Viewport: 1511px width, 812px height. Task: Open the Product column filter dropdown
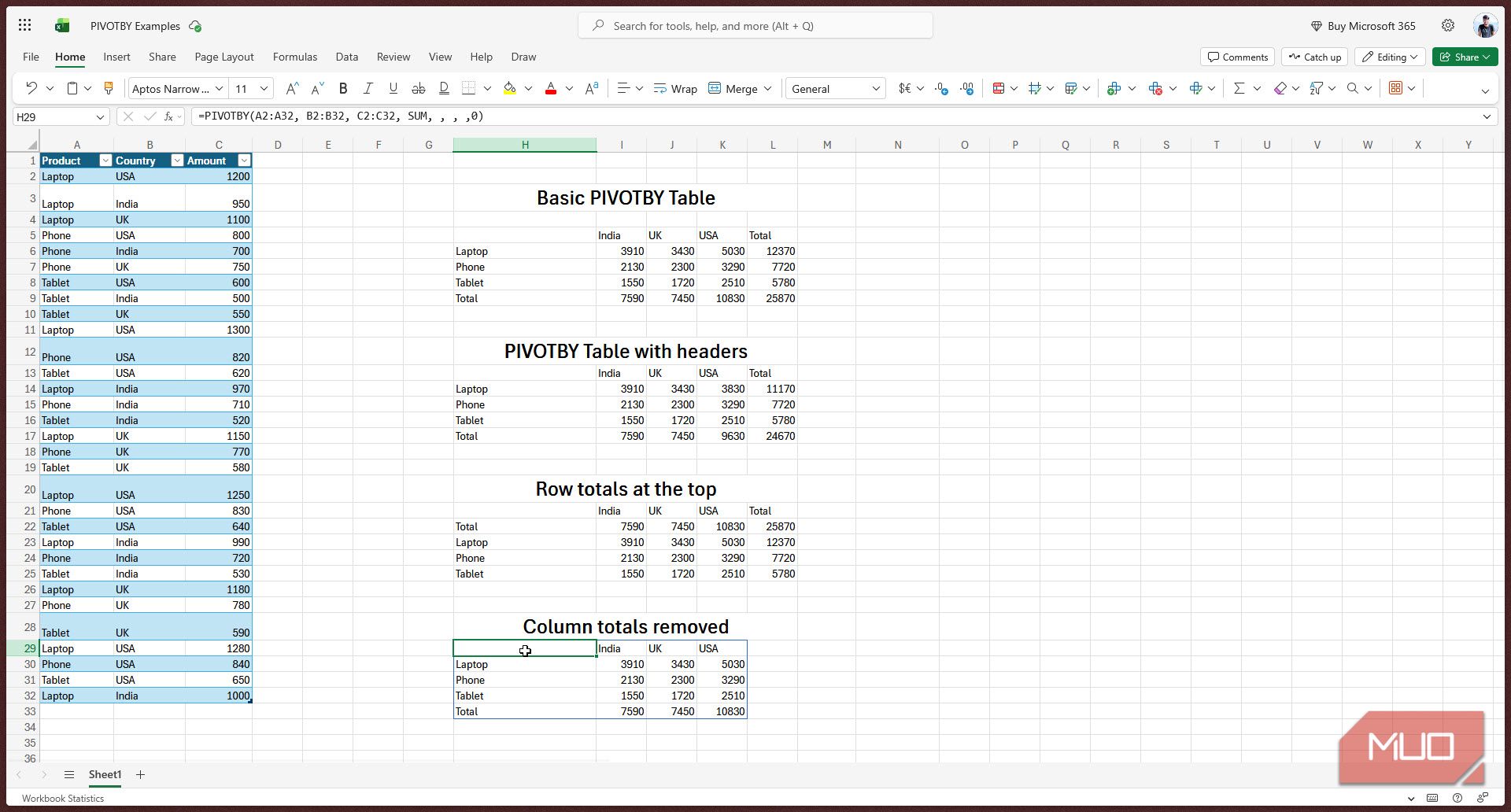coord(105,161)
